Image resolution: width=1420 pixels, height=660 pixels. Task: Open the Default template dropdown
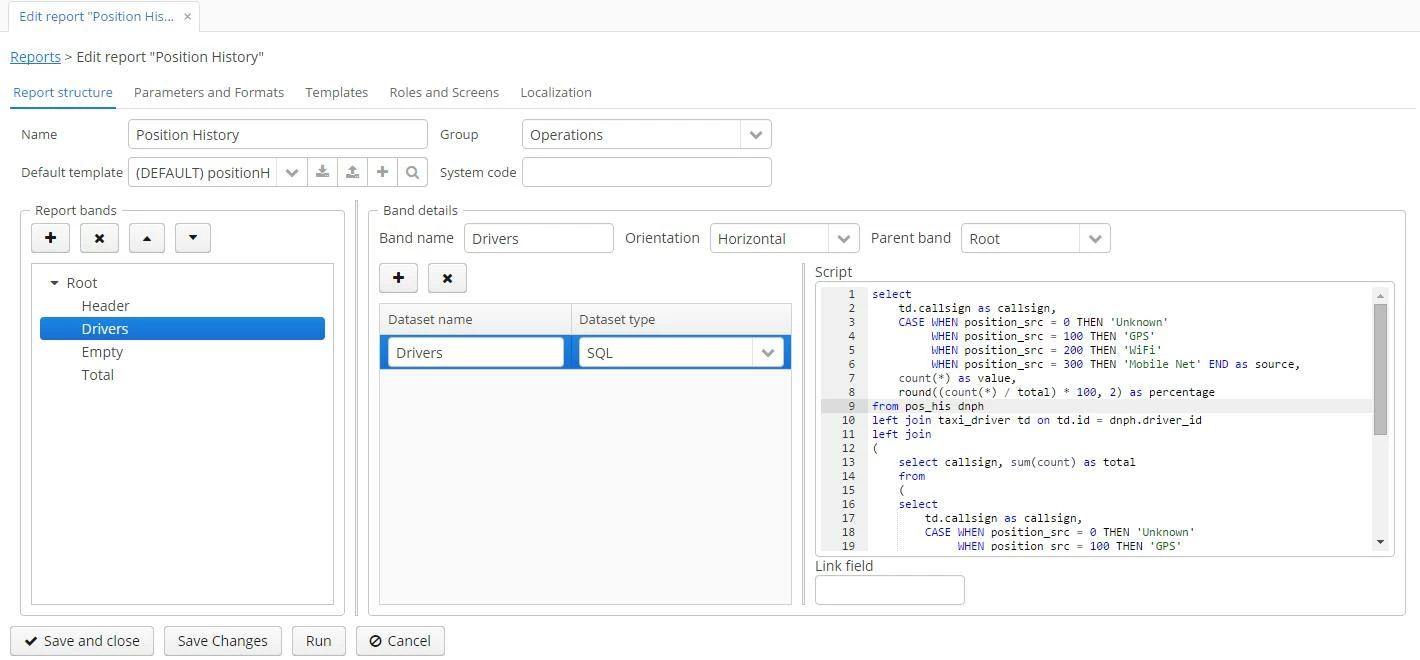291,172
